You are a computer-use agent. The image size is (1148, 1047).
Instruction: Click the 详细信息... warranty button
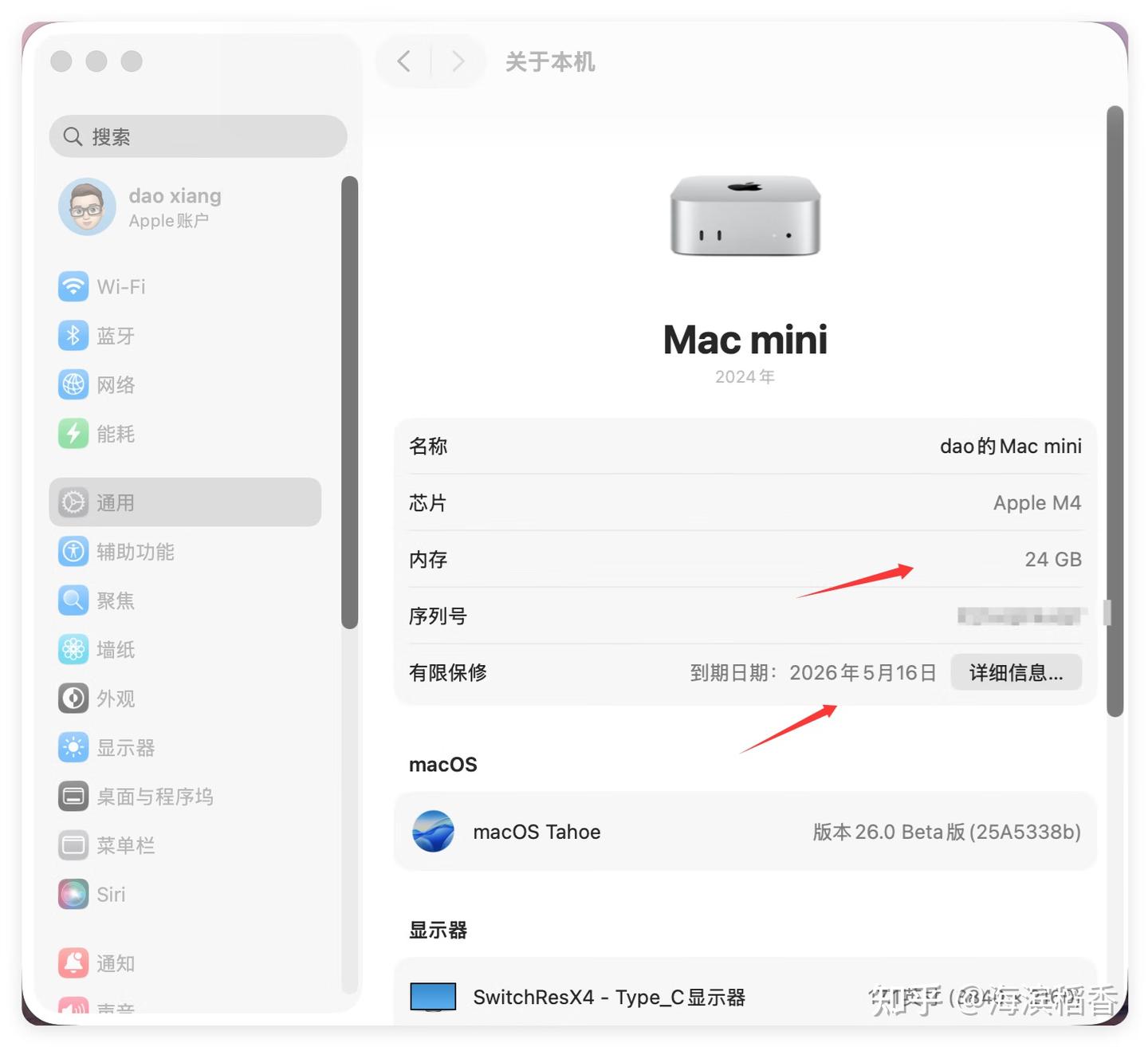[1016, 672]
